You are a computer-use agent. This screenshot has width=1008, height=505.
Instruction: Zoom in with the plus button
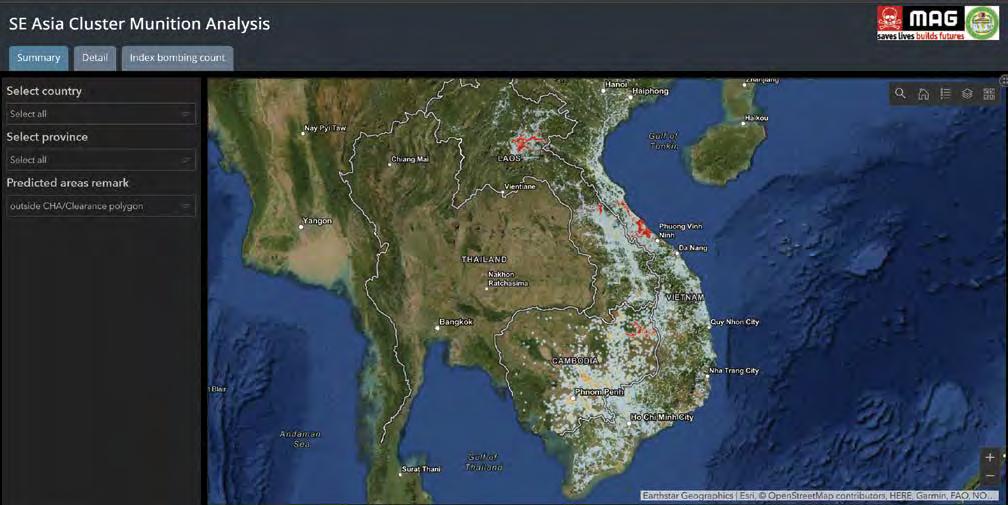click(990, 457)
